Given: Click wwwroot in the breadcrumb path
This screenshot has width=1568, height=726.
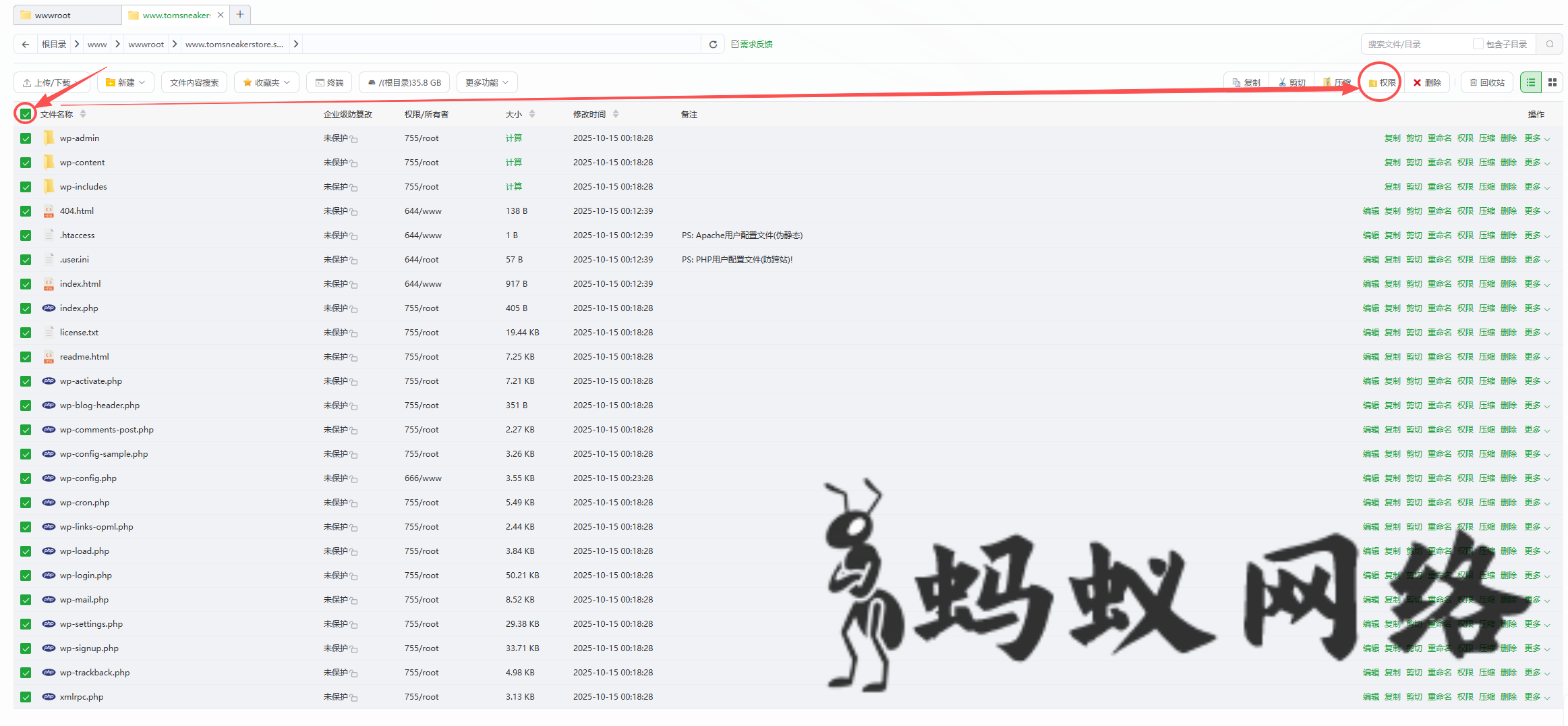Looking at the screenshot, I should [146, 45].
